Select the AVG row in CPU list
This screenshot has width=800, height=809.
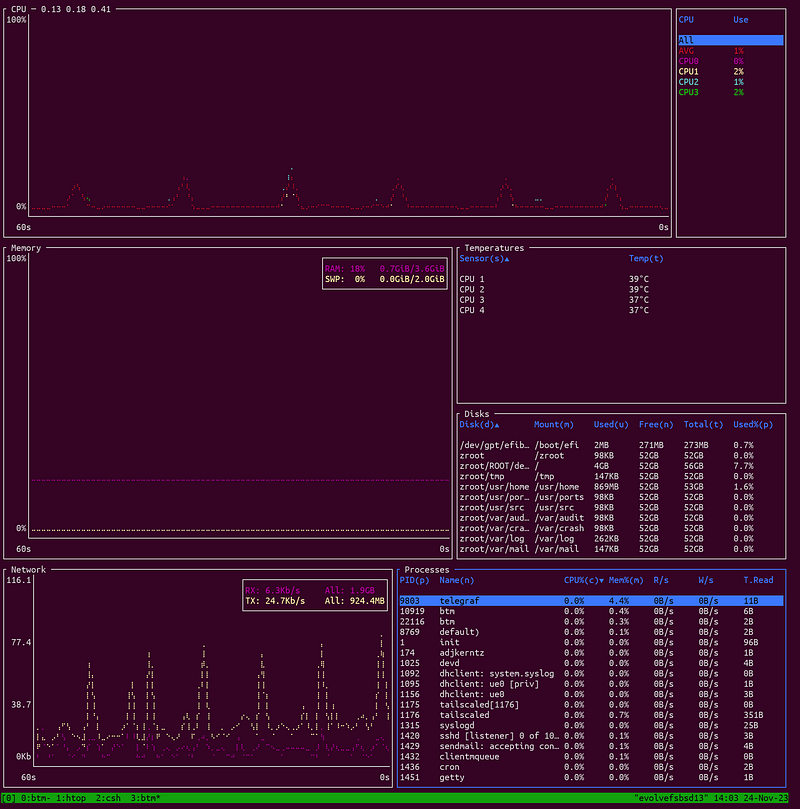pos(730,51)
